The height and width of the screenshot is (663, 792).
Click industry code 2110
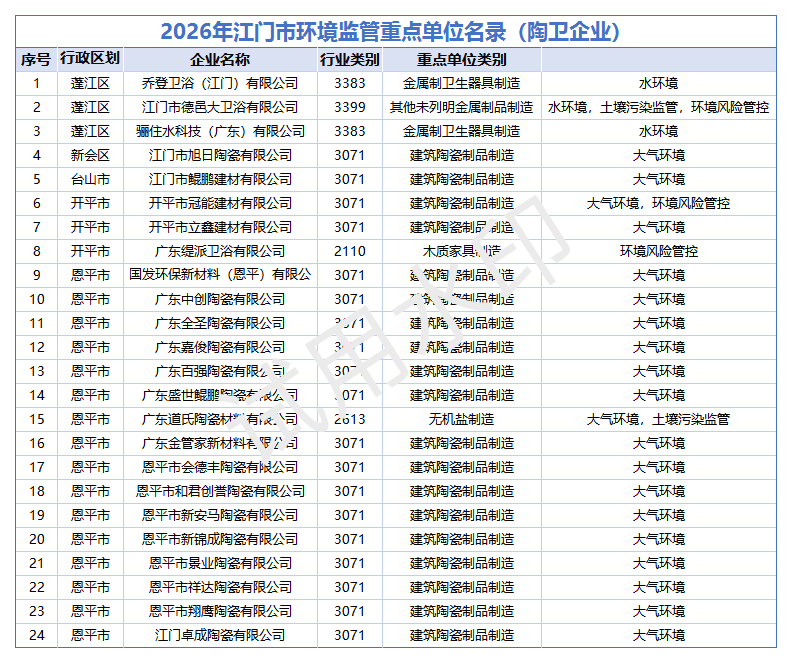[x=349, y=251]
